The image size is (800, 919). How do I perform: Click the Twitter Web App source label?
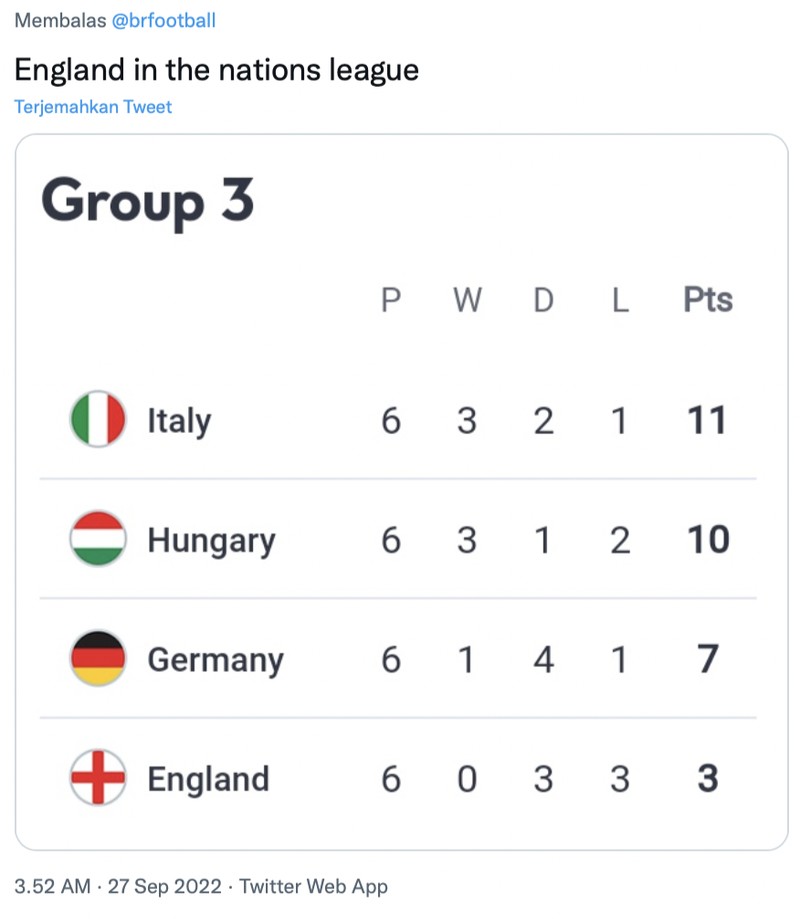(313, 886)
